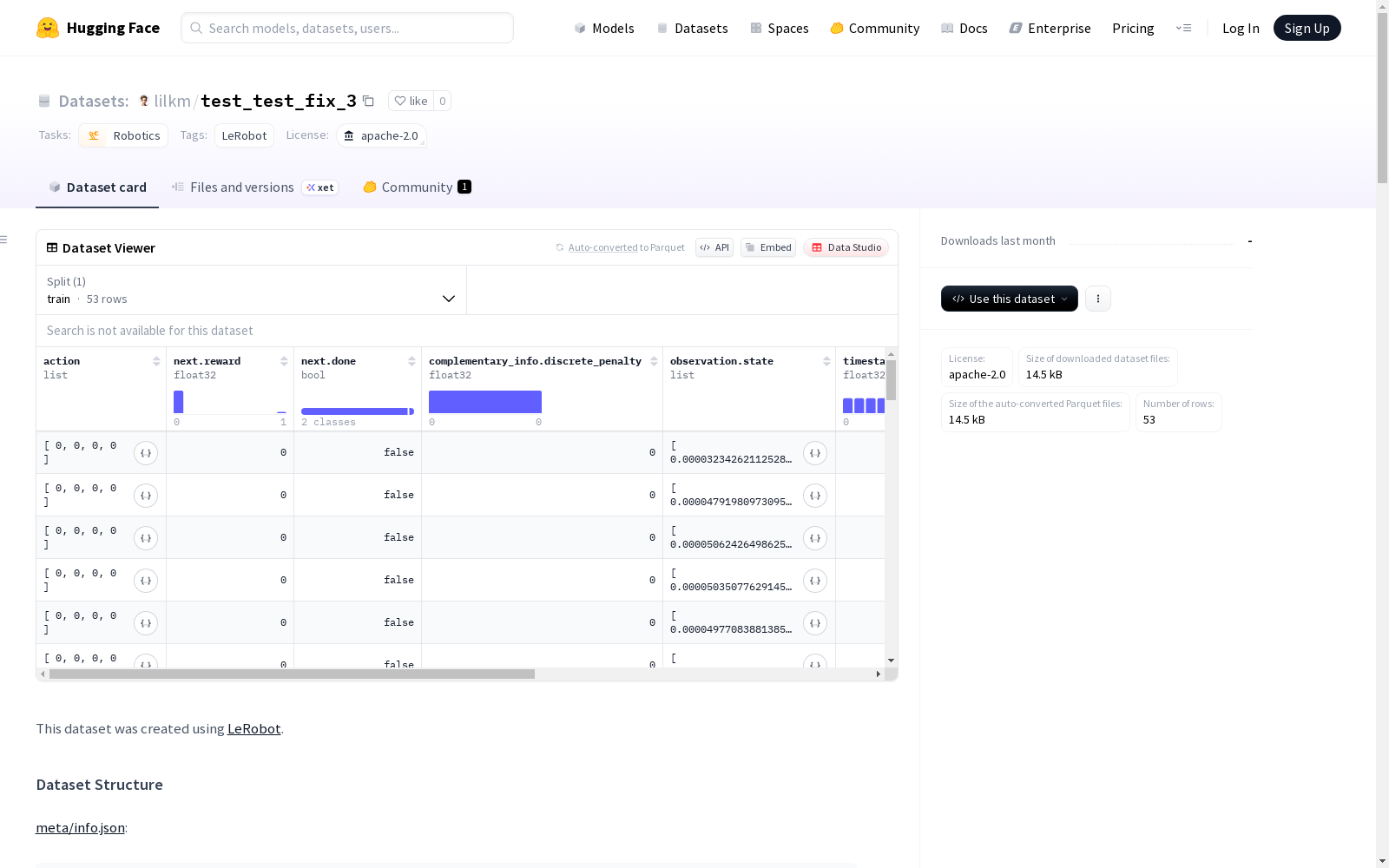Click the table's scroll-right arrow

pos(878,674)
